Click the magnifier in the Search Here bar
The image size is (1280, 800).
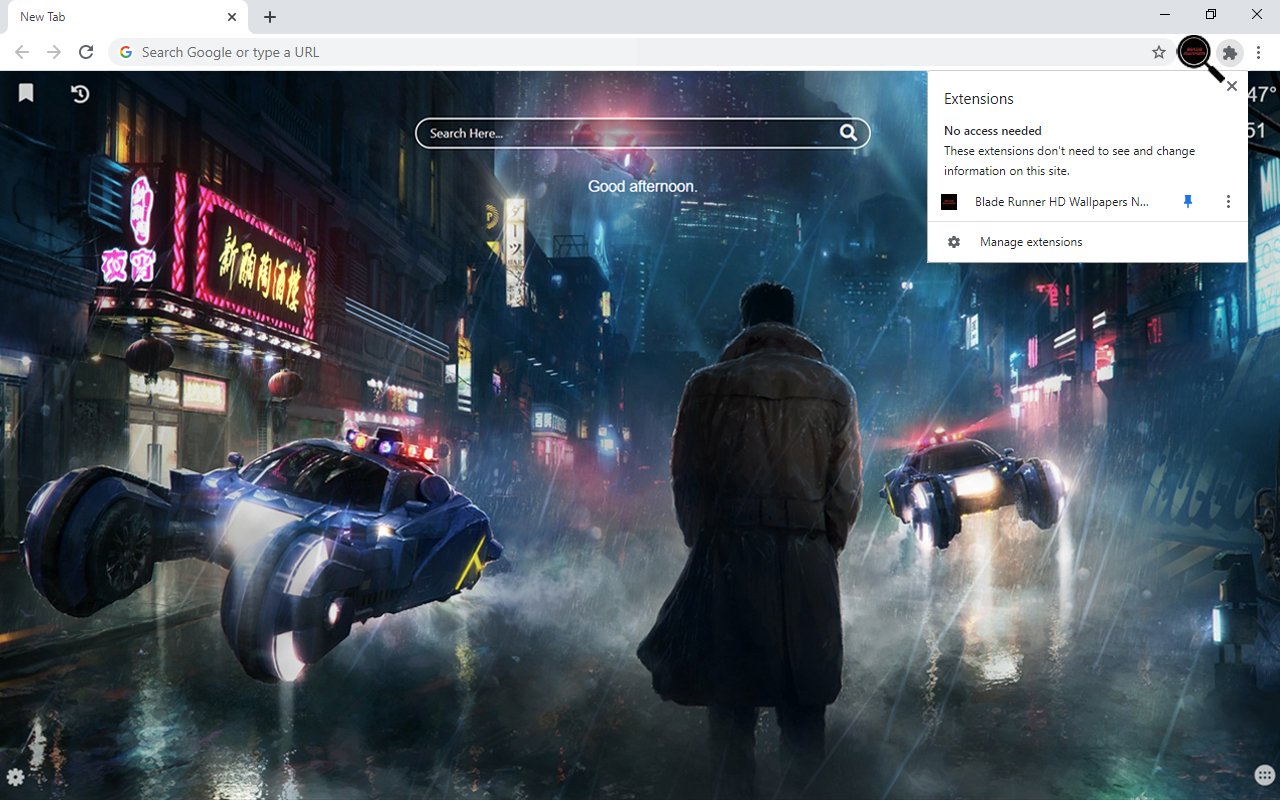point(848,133)
